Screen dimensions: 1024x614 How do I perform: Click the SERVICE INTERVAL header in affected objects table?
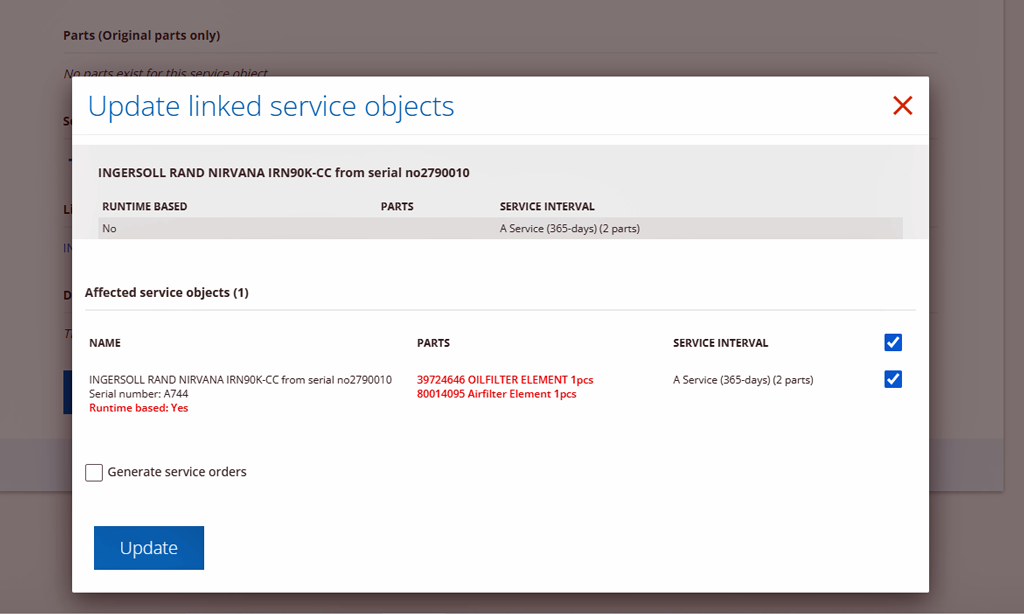tap(720, 343)
